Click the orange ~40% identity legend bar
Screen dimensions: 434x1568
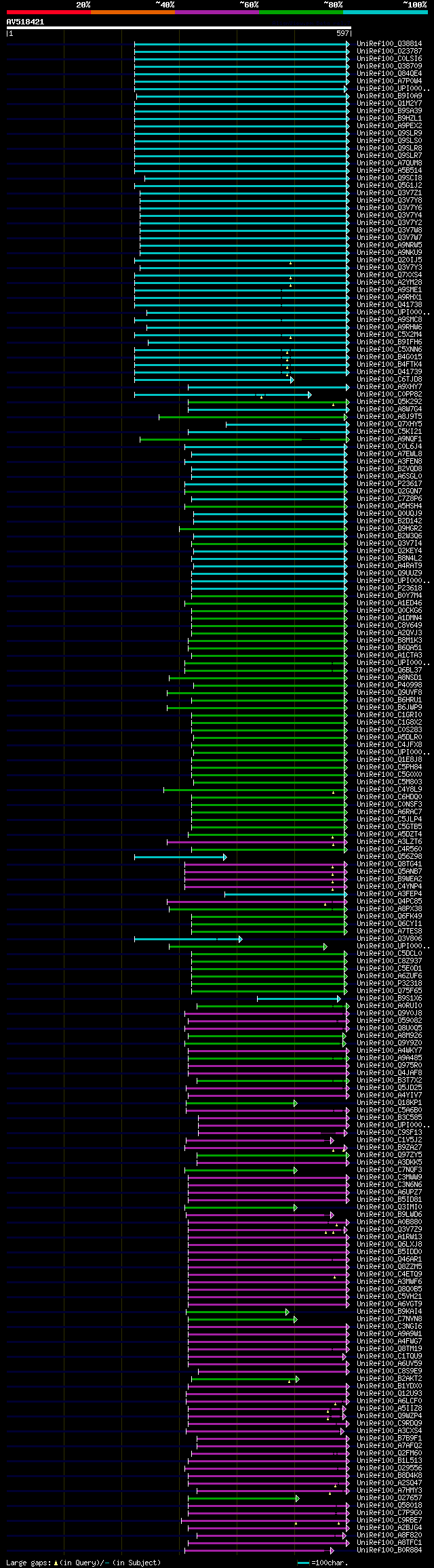(x=132, y=12)
